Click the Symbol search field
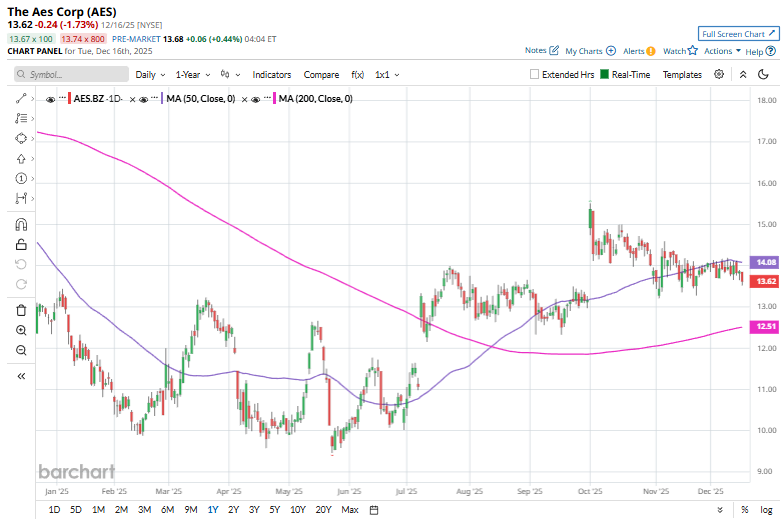 [73, 74]
